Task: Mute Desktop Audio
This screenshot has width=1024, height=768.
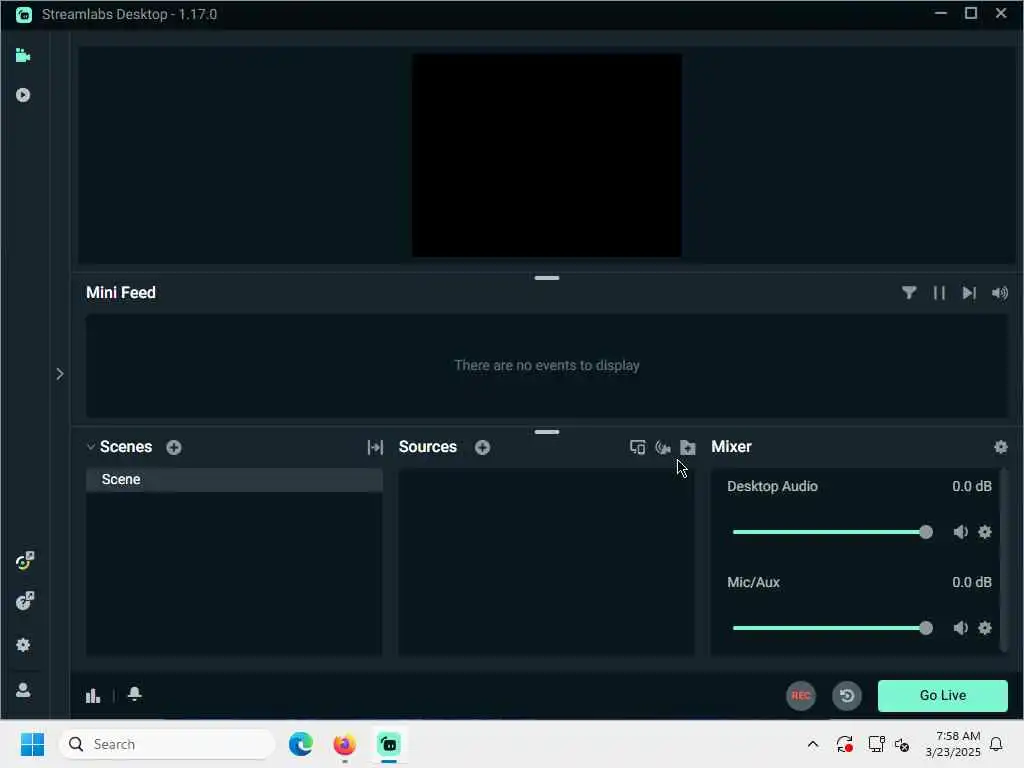Action: (960, 532)
